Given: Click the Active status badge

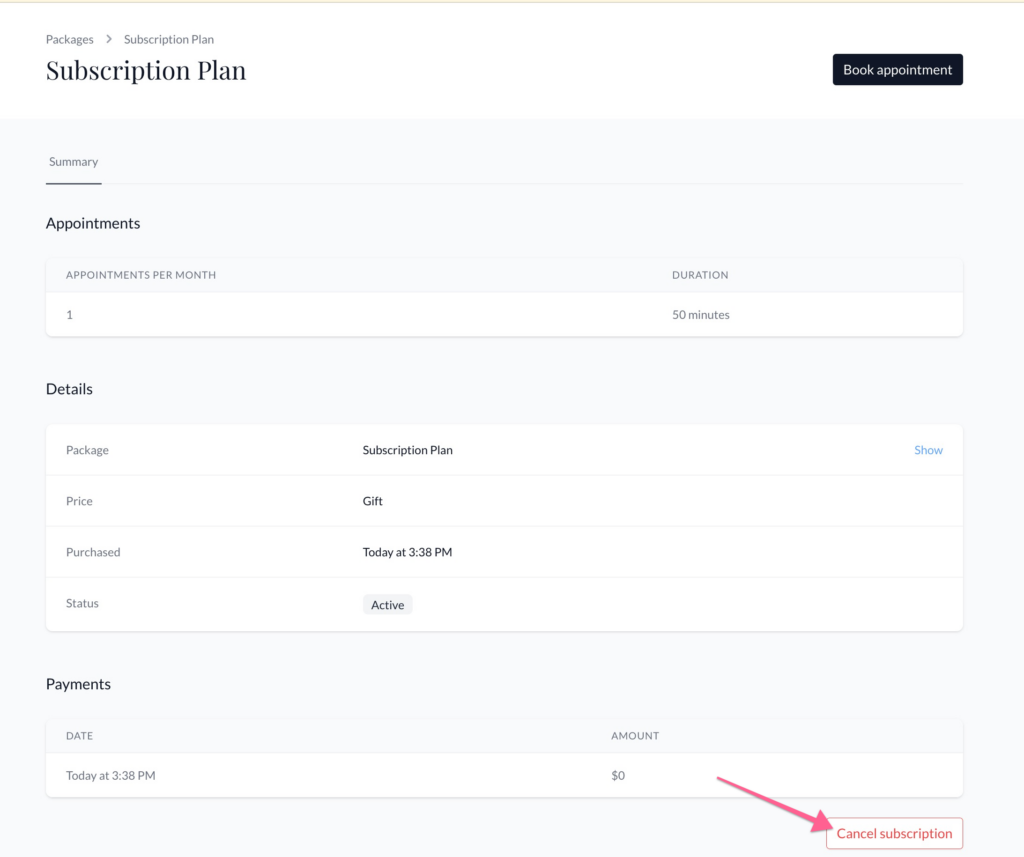Looking at the screenshot, I should [387, 605].
